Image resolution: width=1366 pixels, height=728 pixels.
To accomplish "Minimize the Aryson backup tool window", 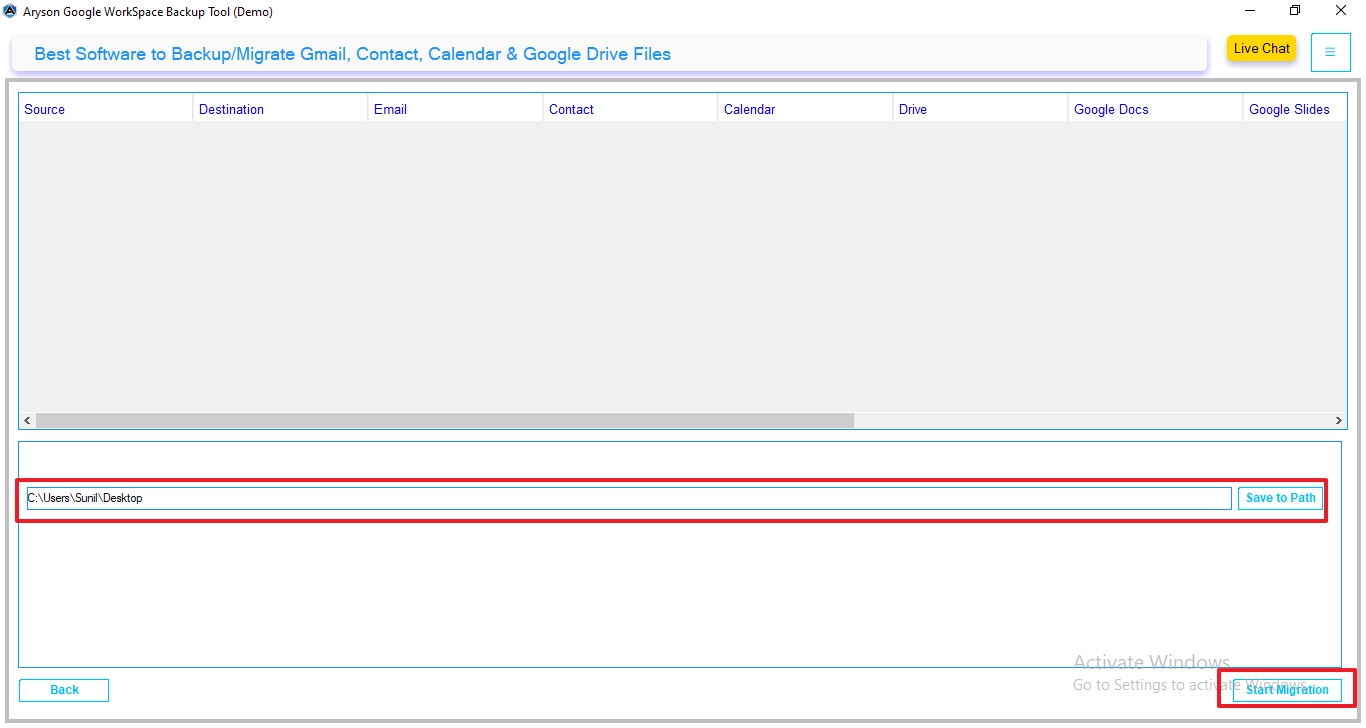I will [x=1250, y=11].
